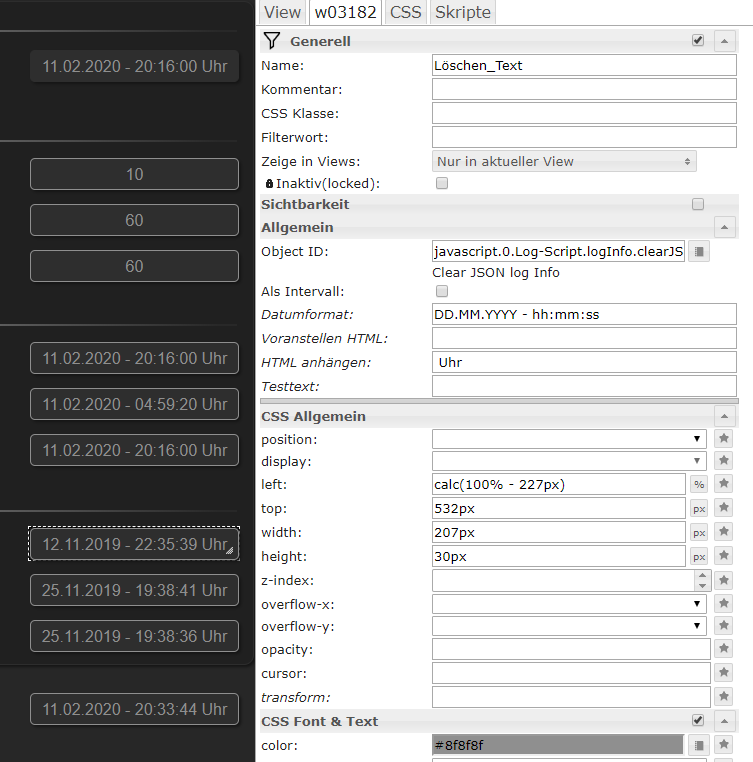This screenshot has height=762, width=753.
Task: Click star icon for cursor property
Action: (723, 673)
